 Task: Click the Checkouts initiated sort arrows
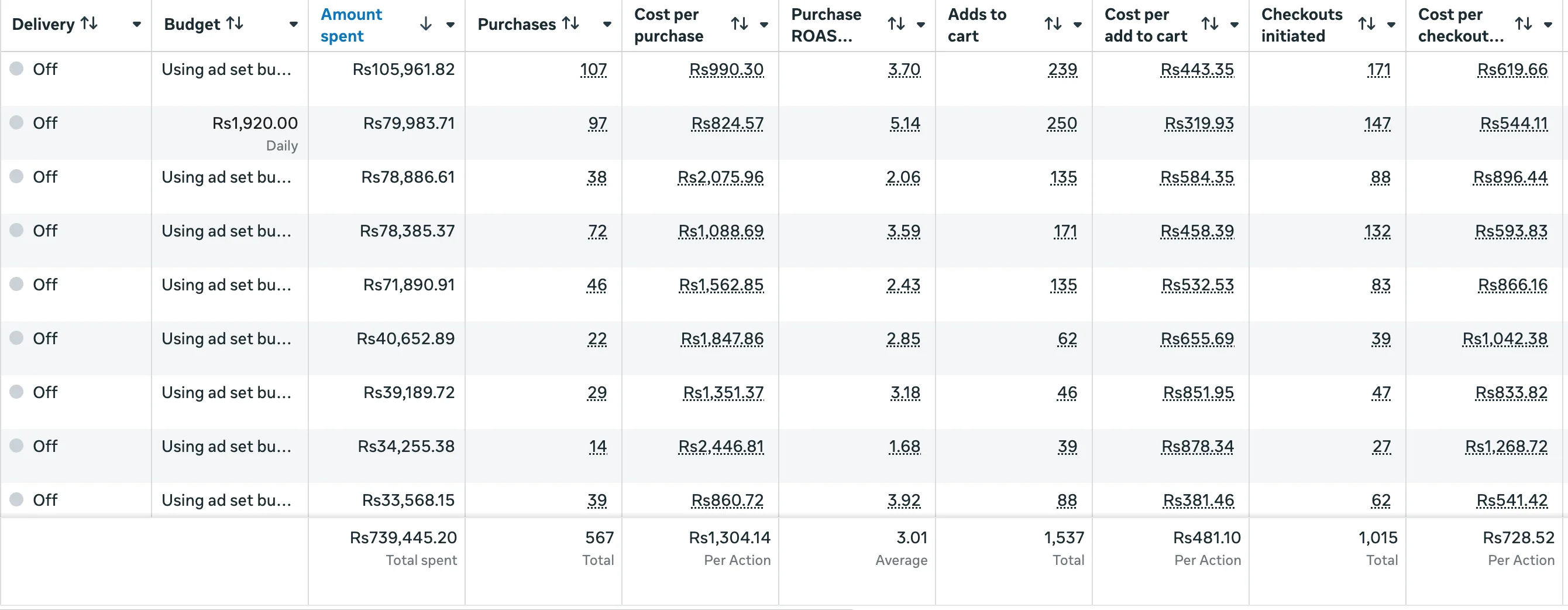pyautogui.click(x=1367, y=25)
